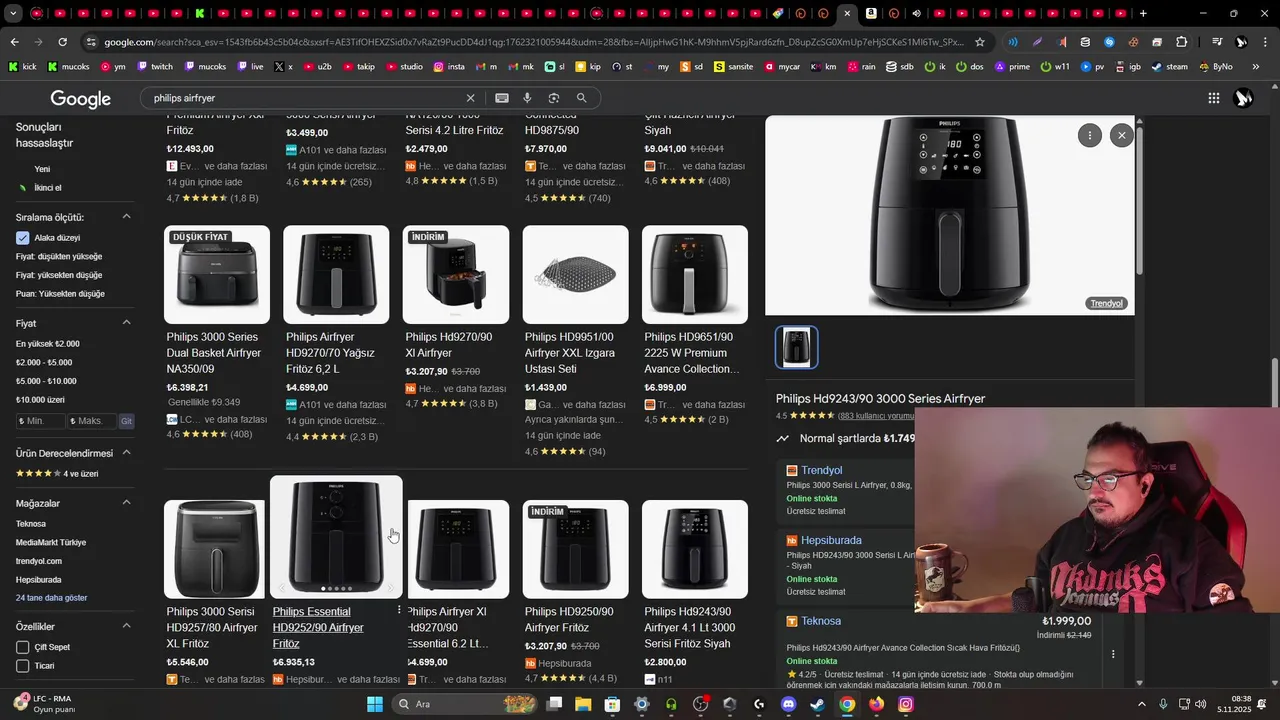1280x720 pixels.
Task: Open File Explorer from the taskbar
Action: pos(583,704)
